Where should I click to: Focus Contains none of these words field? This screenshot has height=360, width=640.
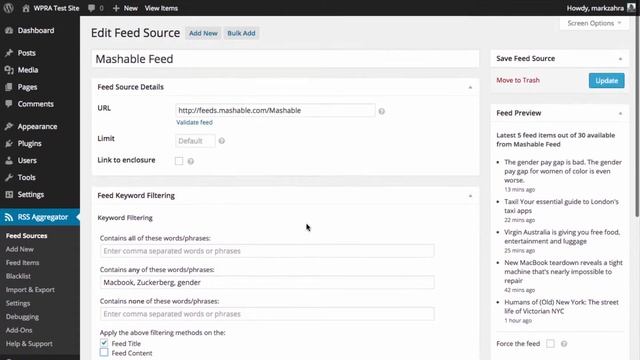267,314
